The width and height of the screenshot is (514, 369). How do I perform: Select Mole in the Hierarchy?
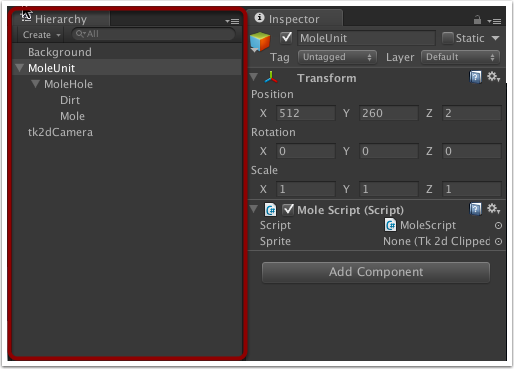coord(72,116)
